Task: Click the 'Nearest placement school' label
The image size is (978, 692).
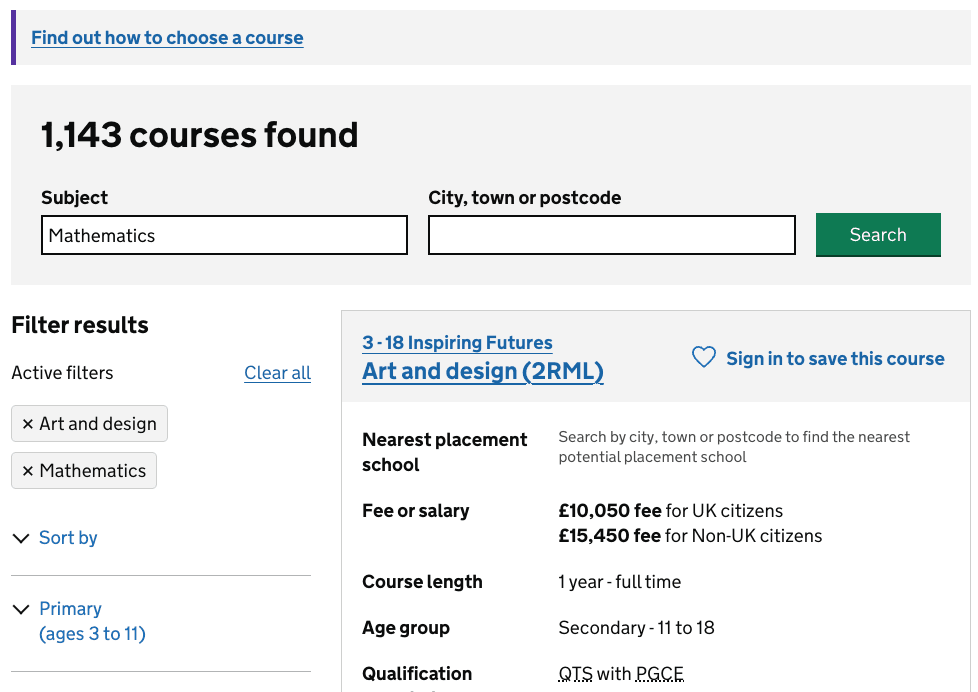Action: (x=445, y=452)
